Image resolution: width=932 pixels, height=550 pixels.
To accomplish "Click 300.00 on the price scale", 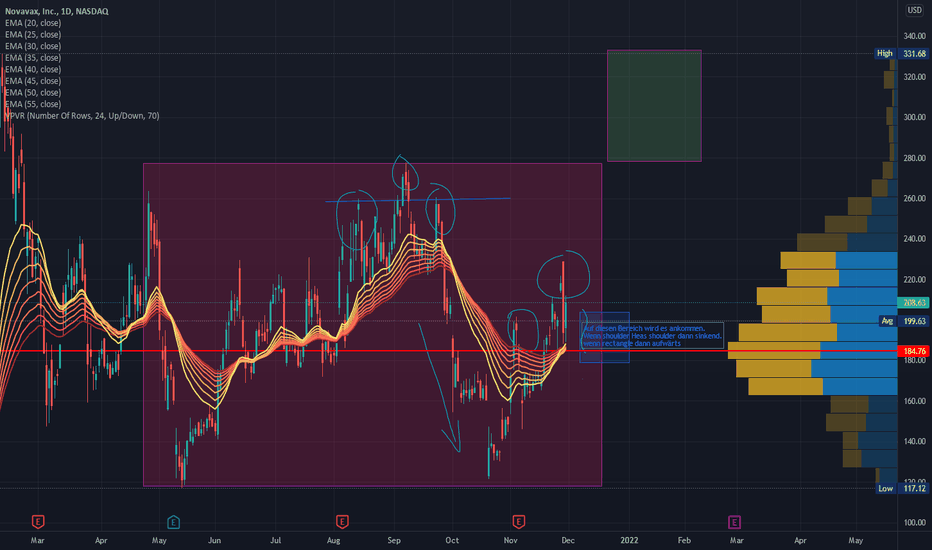I will pyautogui.click(x=915, y=117).
